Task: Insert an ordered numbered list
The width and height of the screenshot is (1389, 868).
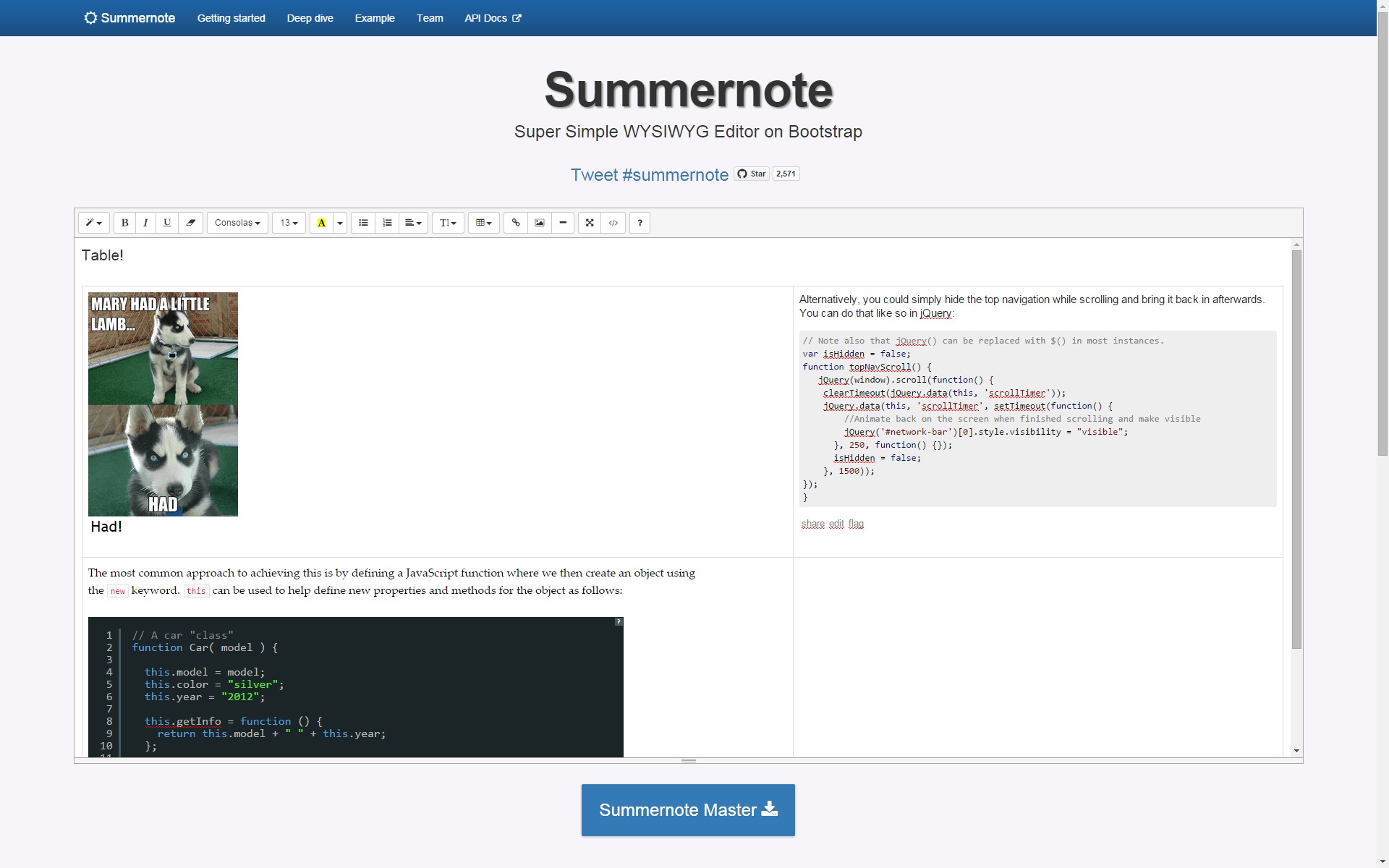Action: [x=387, y=223]
